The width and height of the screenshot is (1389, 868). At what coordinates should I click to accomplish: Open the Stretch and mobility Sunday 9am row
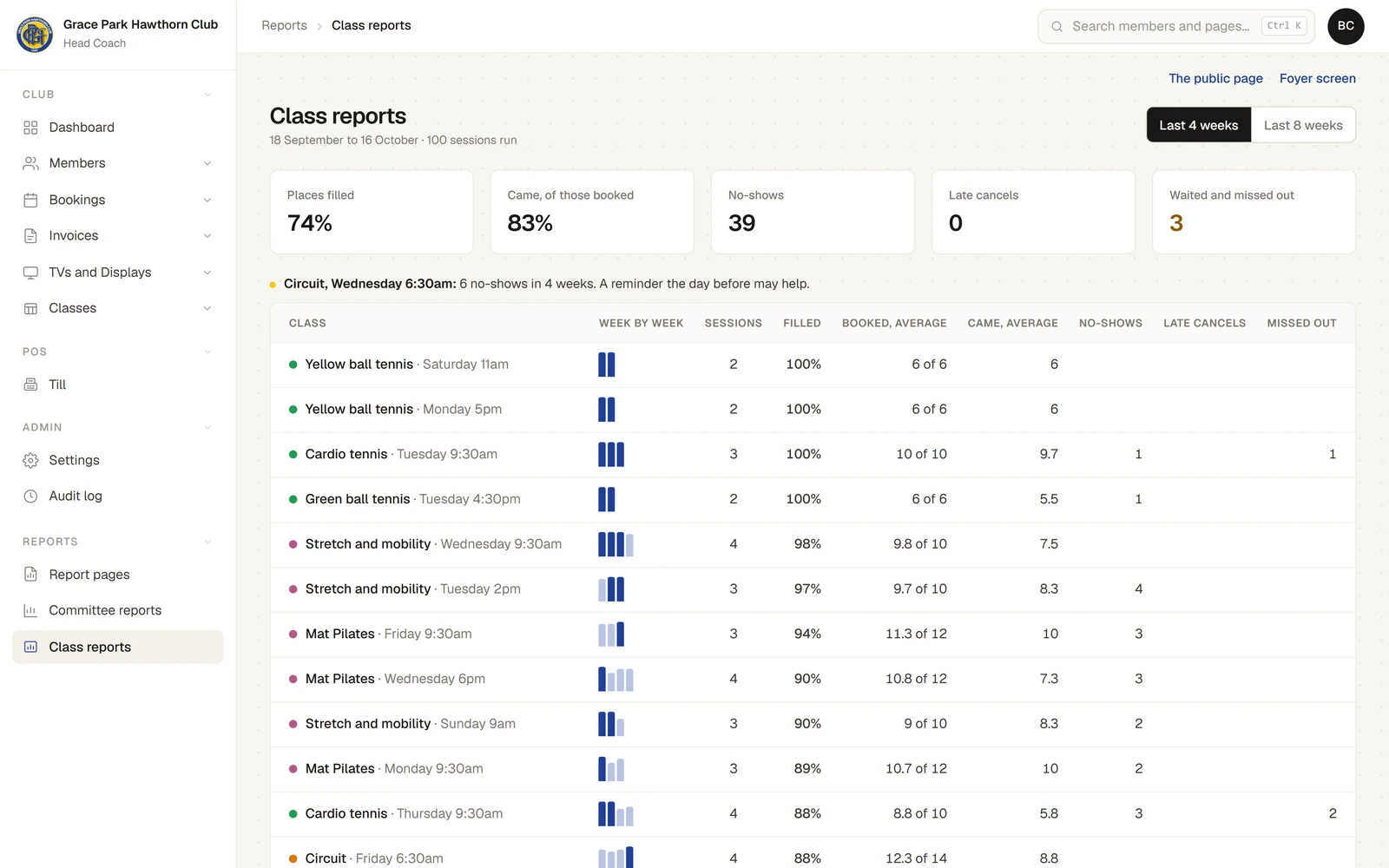coord(813,724)
